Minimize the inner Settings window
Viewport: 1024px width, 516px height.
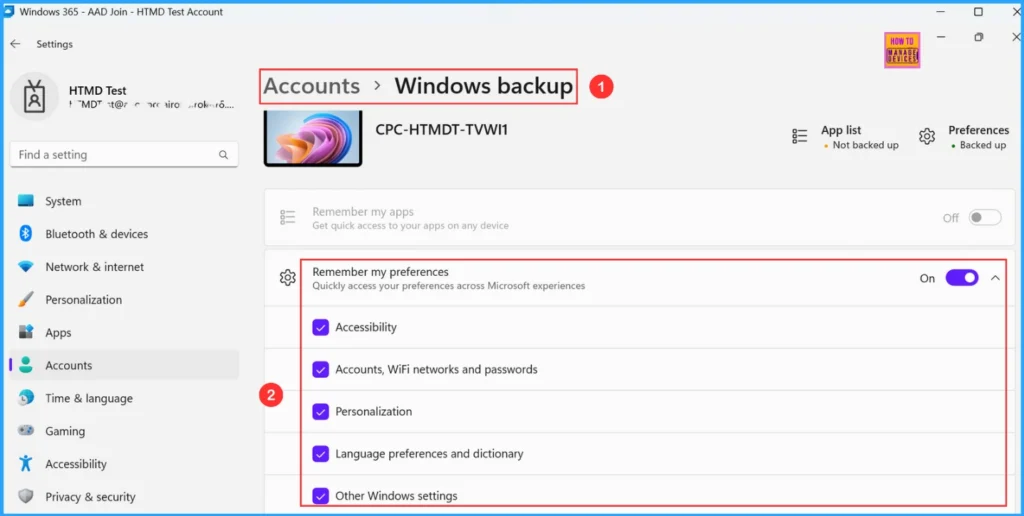tap(941, 37)
